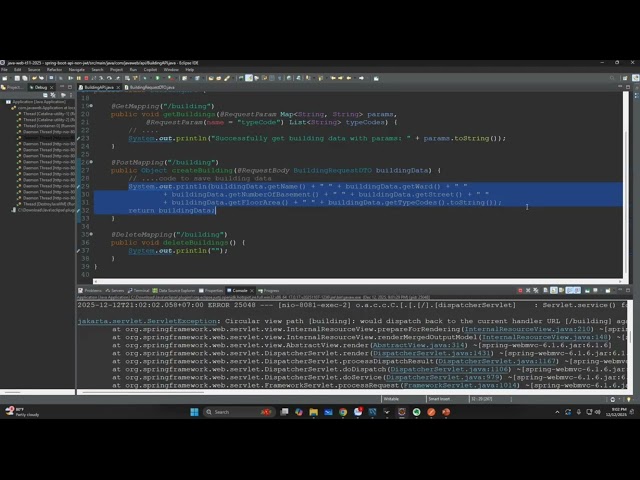
Task: Open InternalResourceView.java:210 stack trace link
Action: coord(528,329)
